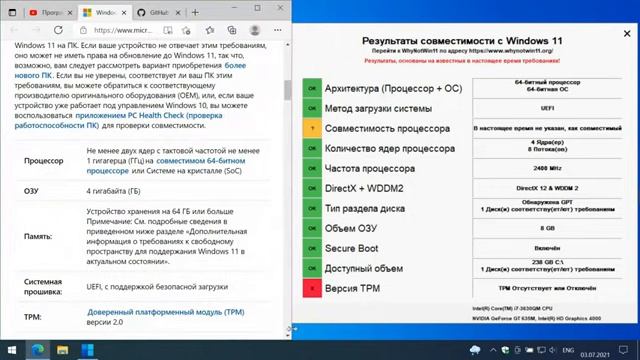Select the Intel Core i7-3630QM CPU text
Viewport: 640px width, 360px height.
click(x=512, y=309)
